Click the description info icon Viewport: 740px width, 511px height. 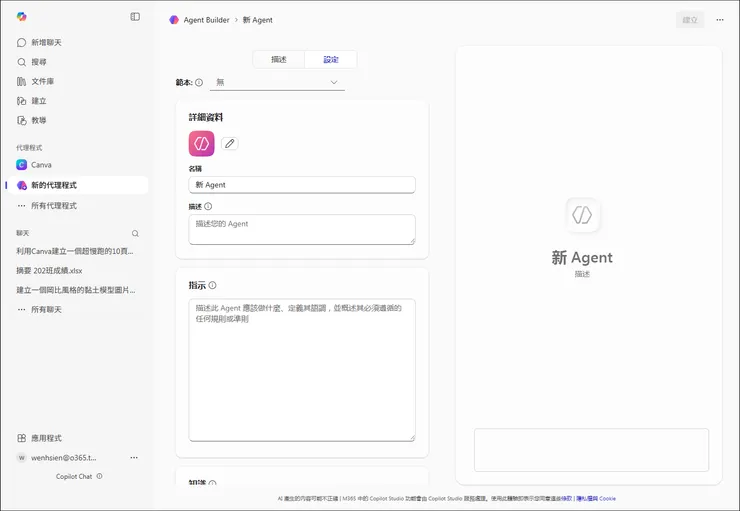[208, 206]
